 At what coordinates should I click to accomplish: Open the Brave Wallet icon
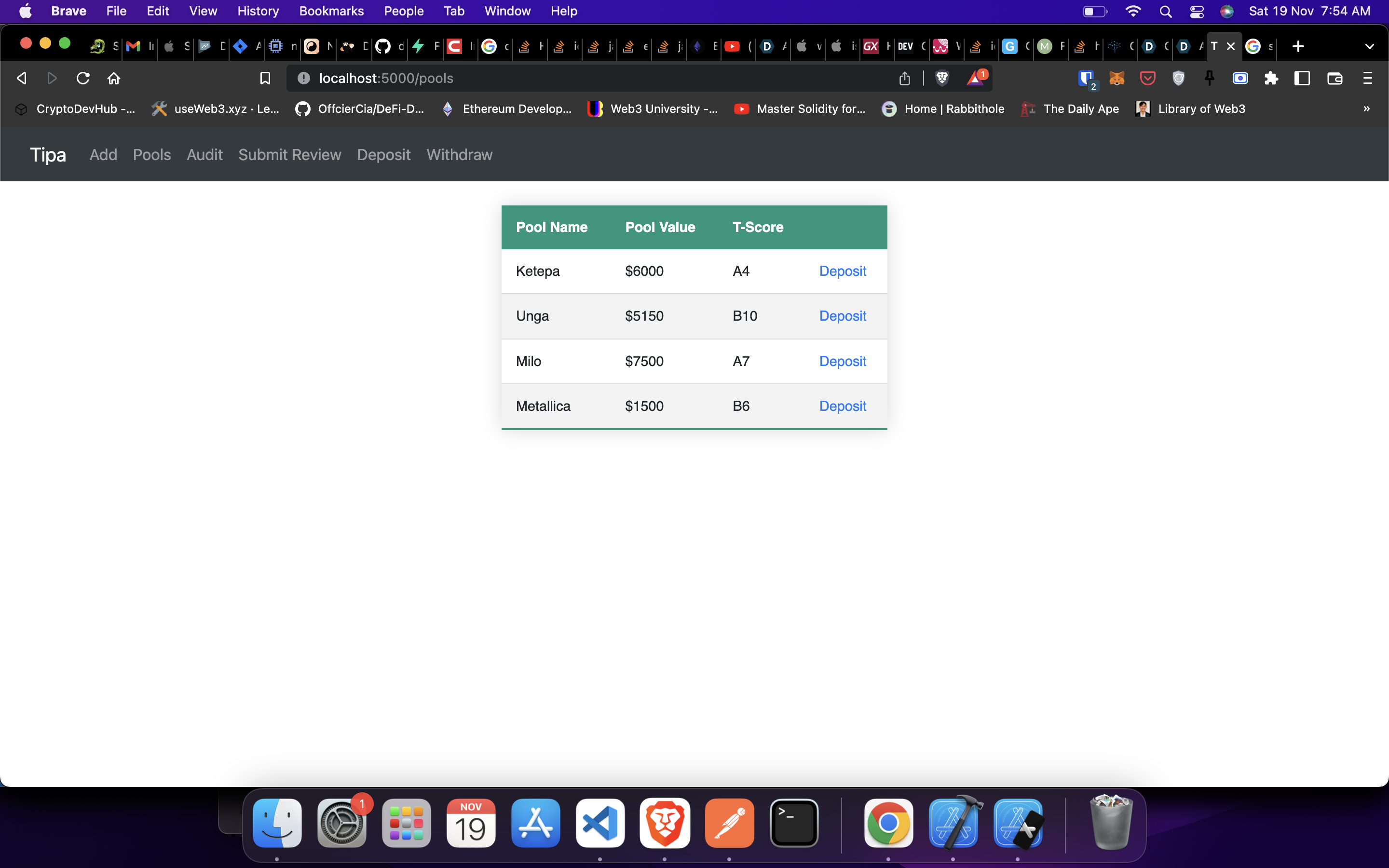(1335, 78)
